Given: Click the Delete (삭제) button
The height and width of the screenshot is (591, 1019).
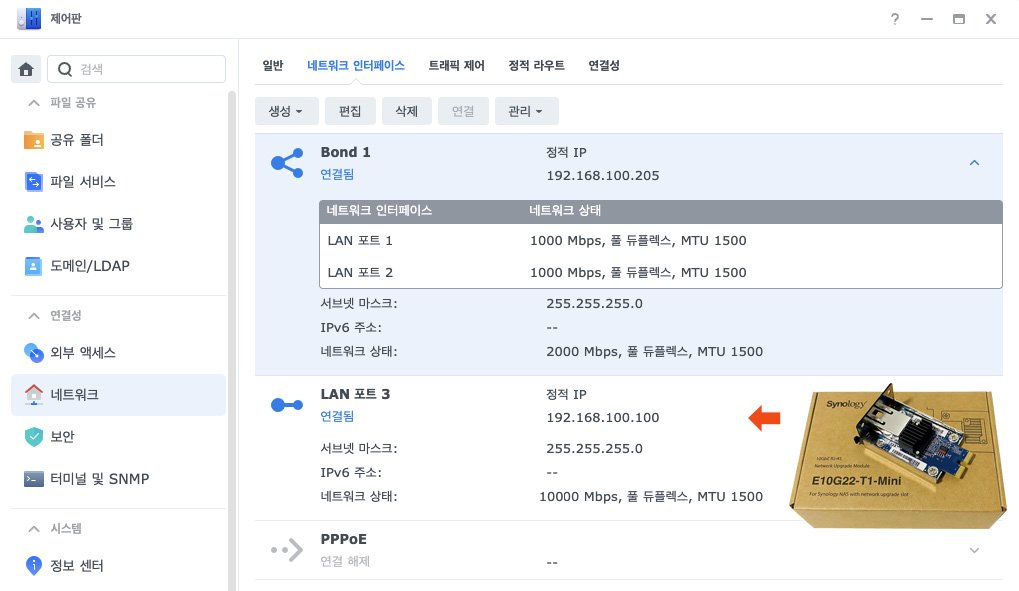Looking at the screenshot, I should 406,111.
